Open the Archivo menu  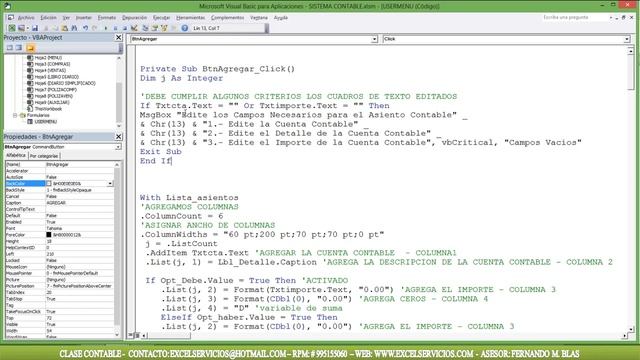(x=26, y=18)
